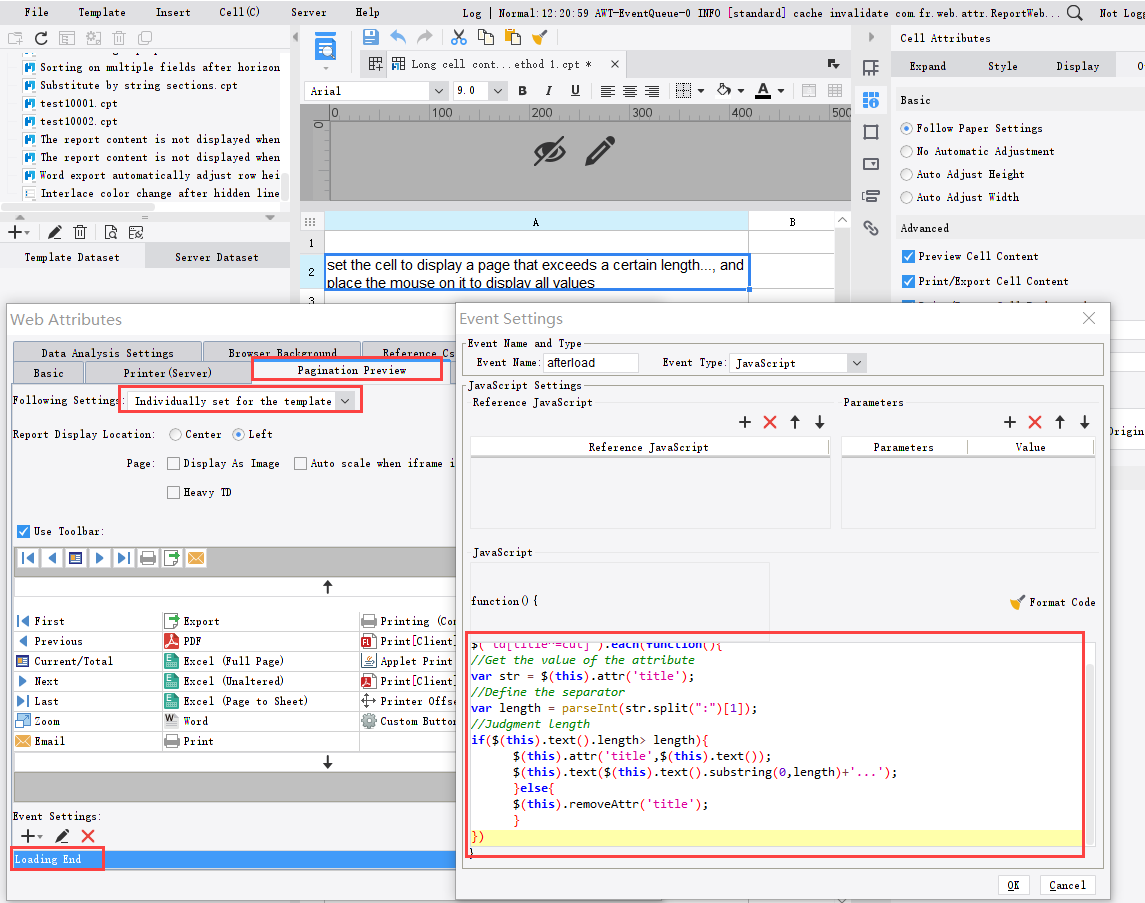The height and width of the screenshot is (903, 1145).
Task: Click the Print icon in the preview toolbar
Action: 148,560
